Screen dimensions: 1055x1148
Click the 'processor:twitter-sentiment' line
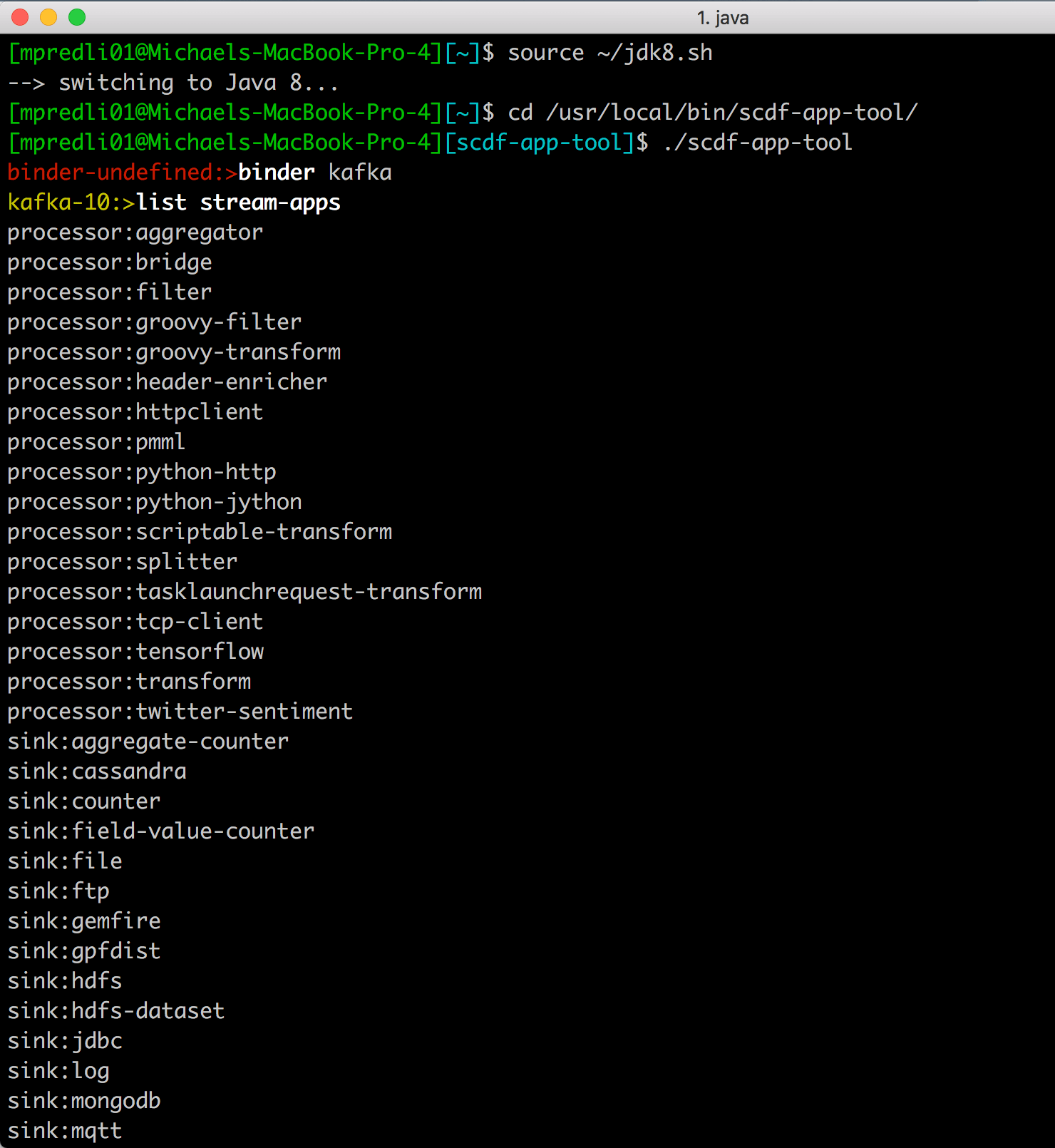coord(179,710)
